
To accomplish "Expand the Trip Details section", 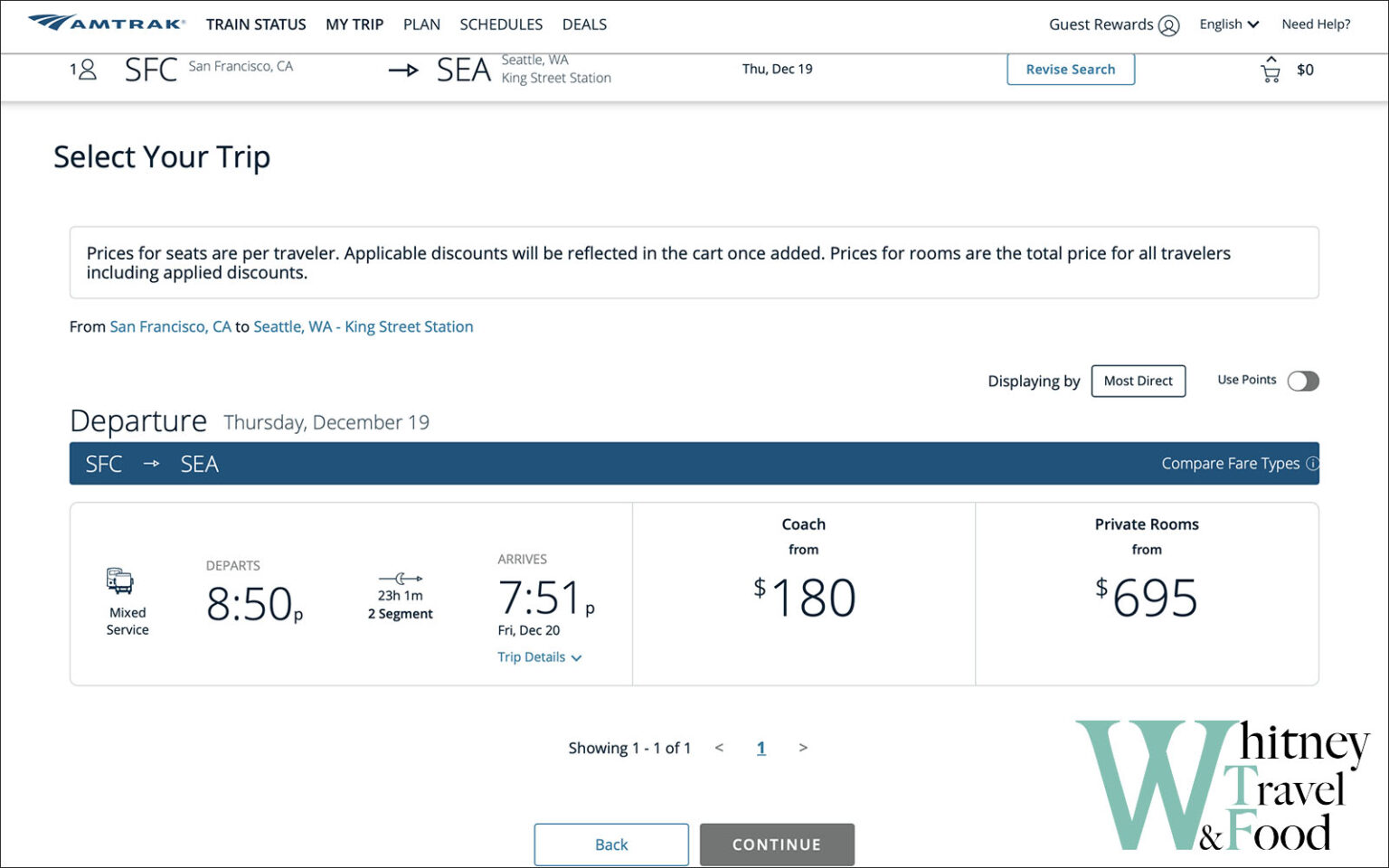I will 539,657.
